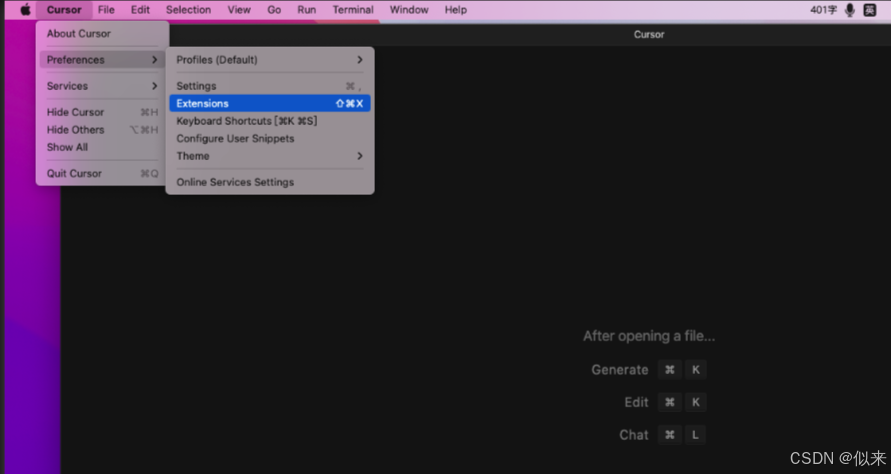Choose Show All
The width and height of the screenshot is (891, 474).
[102, 147]
